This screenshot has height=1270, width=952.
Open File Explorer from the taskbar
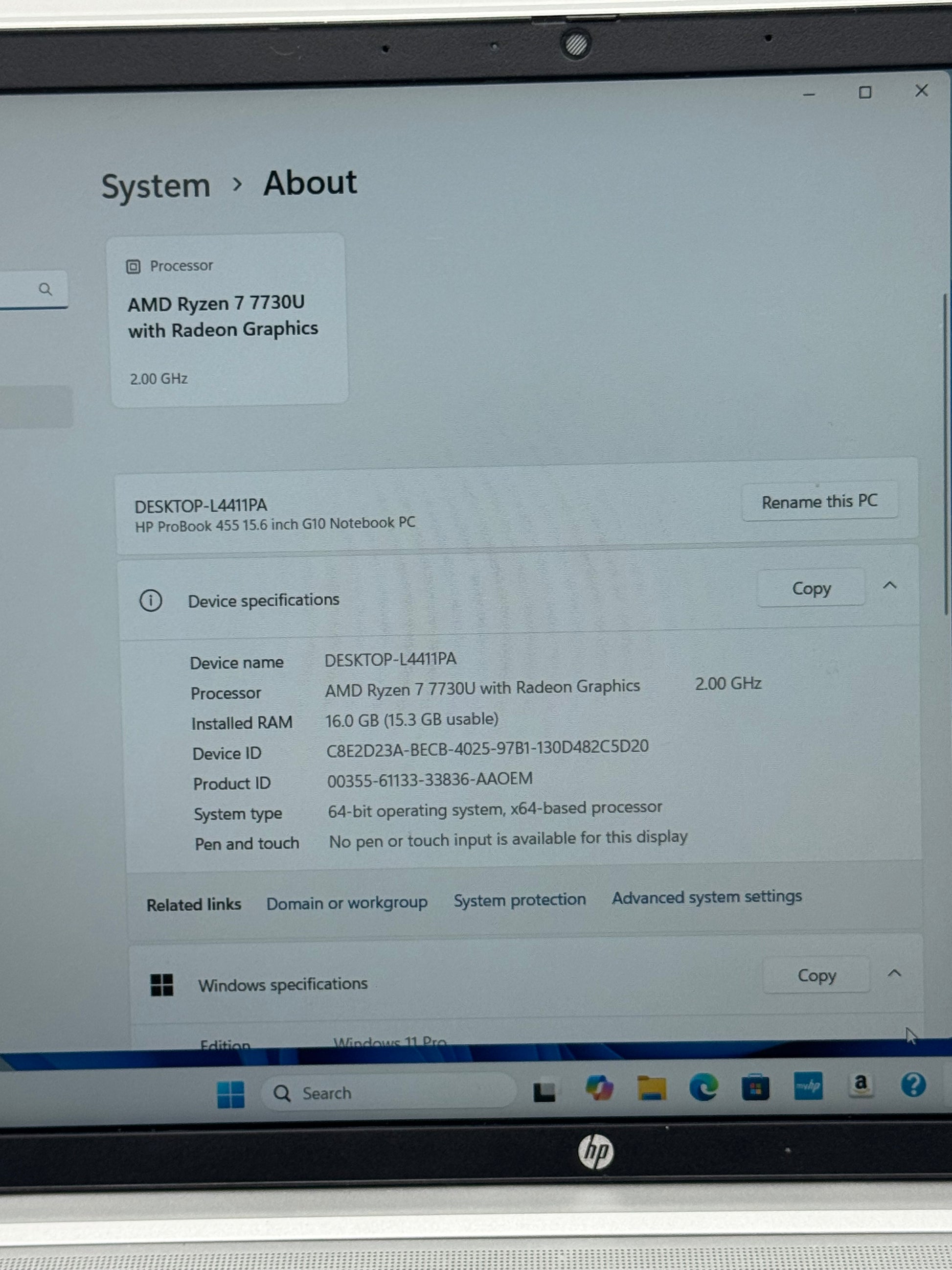(652, 1088)
